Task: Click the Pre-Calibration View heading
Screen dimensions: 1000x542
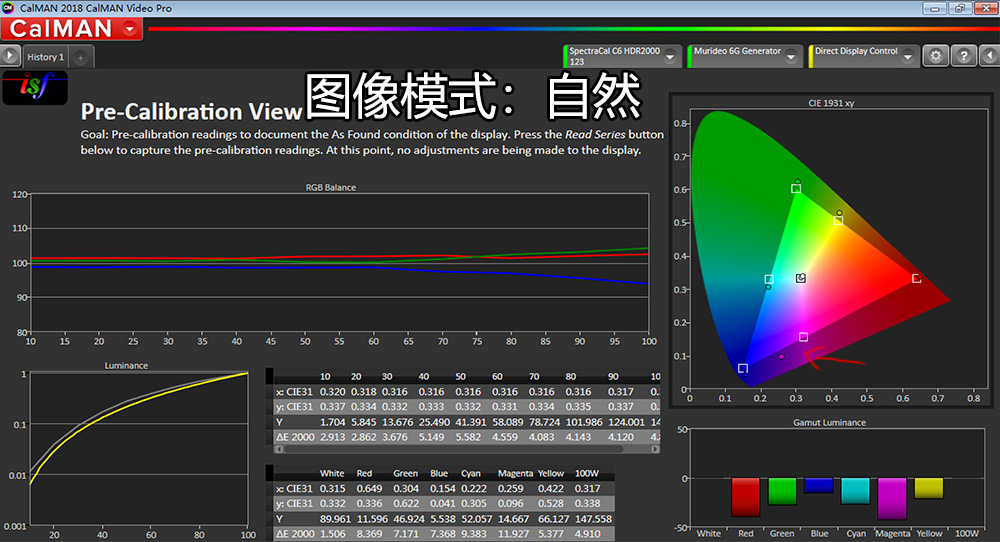Action: [191, 112]
